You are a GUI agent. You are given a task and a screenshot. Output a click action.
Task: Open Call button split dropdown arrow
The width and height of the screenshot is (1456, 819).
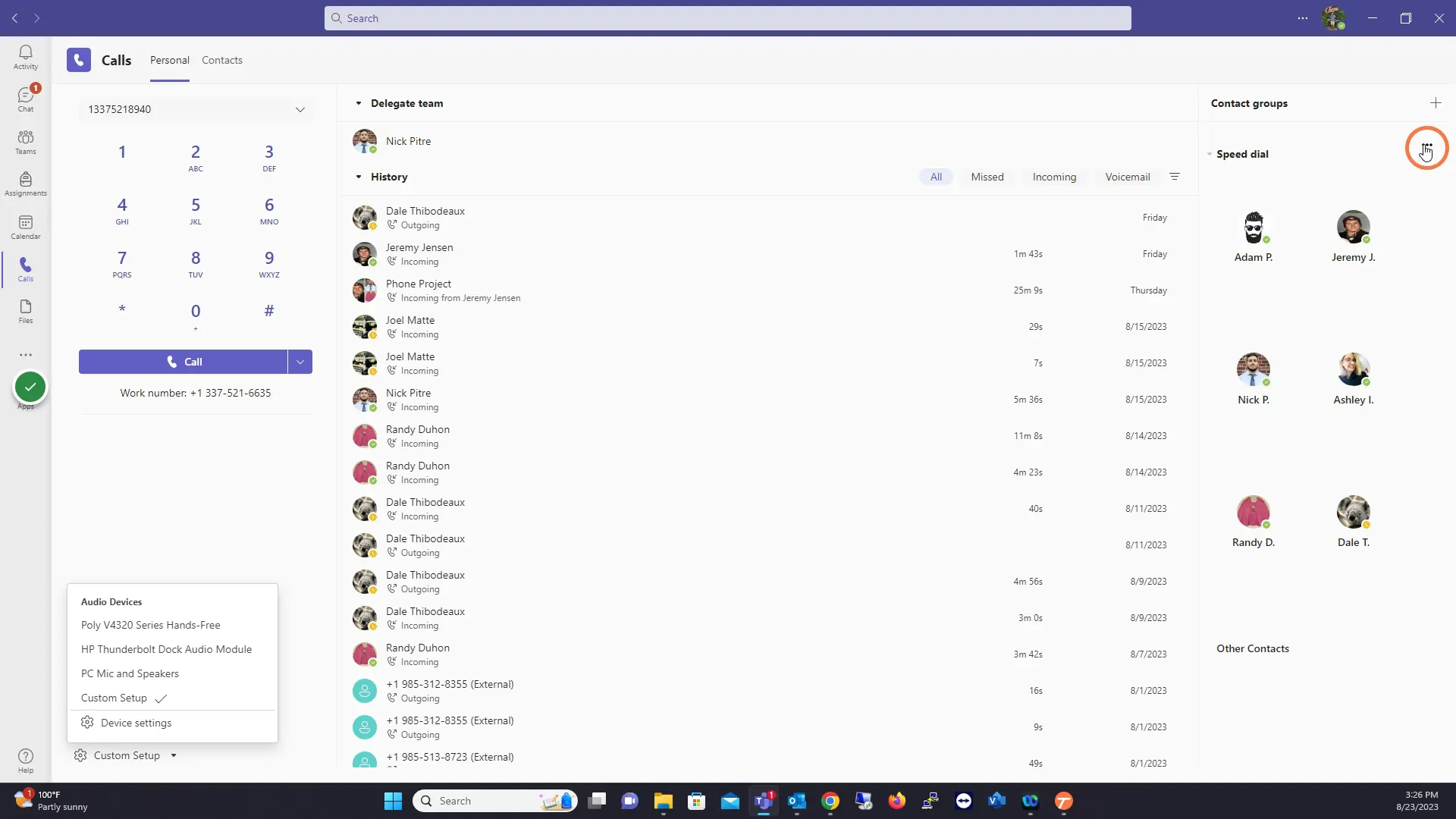pos(300,362)
